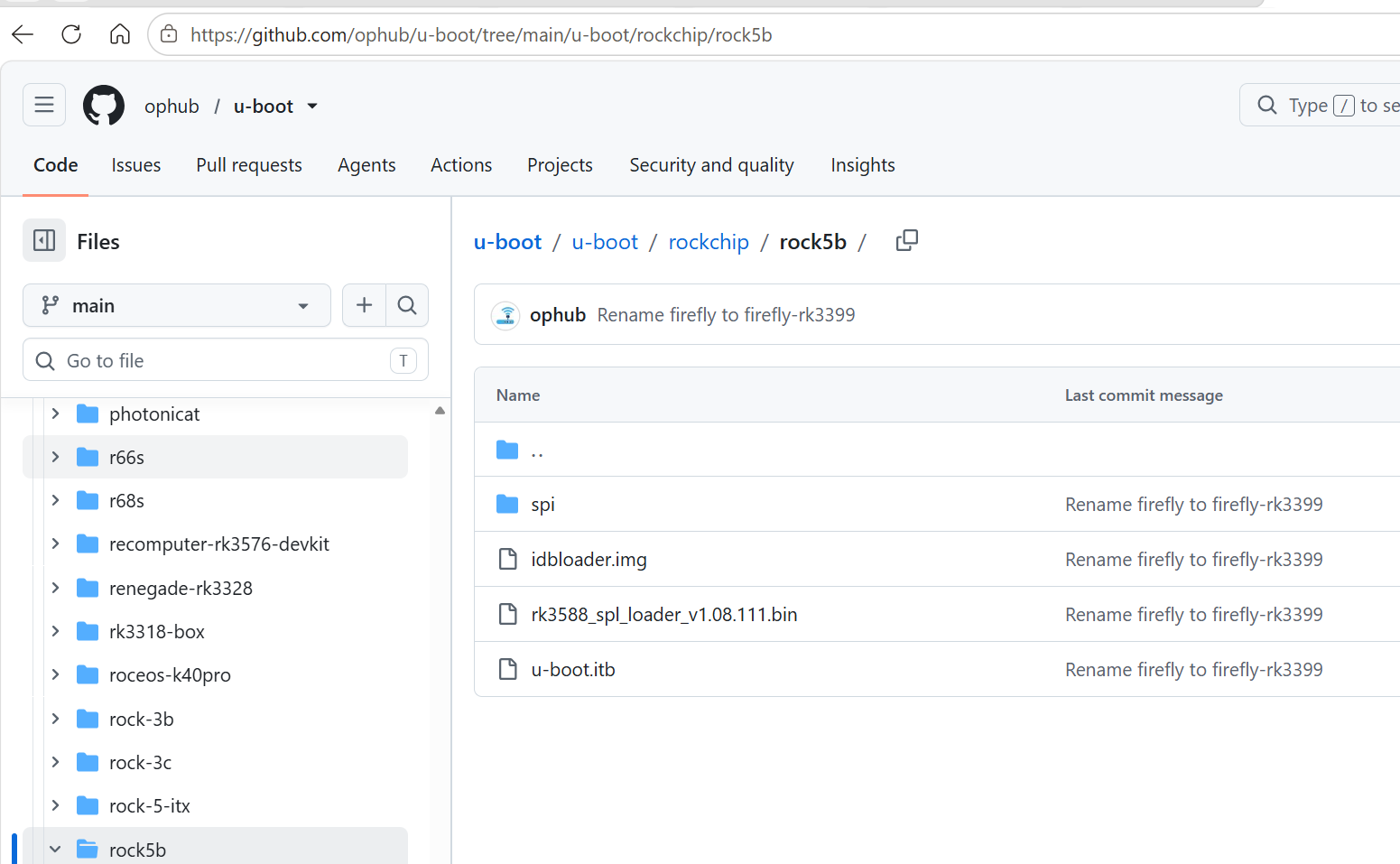
Task: Open the Projects tab
Action: tap(560, 165)
